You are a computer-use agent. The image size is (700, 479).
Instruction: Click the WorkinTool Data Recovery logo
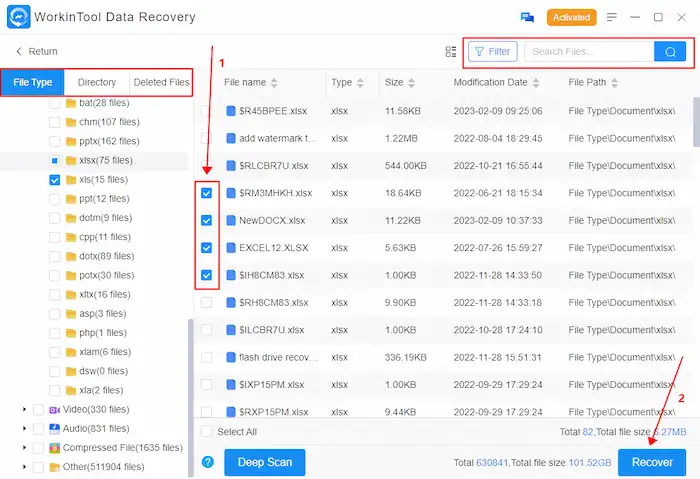pyautogui.click(x=19, y=17)
